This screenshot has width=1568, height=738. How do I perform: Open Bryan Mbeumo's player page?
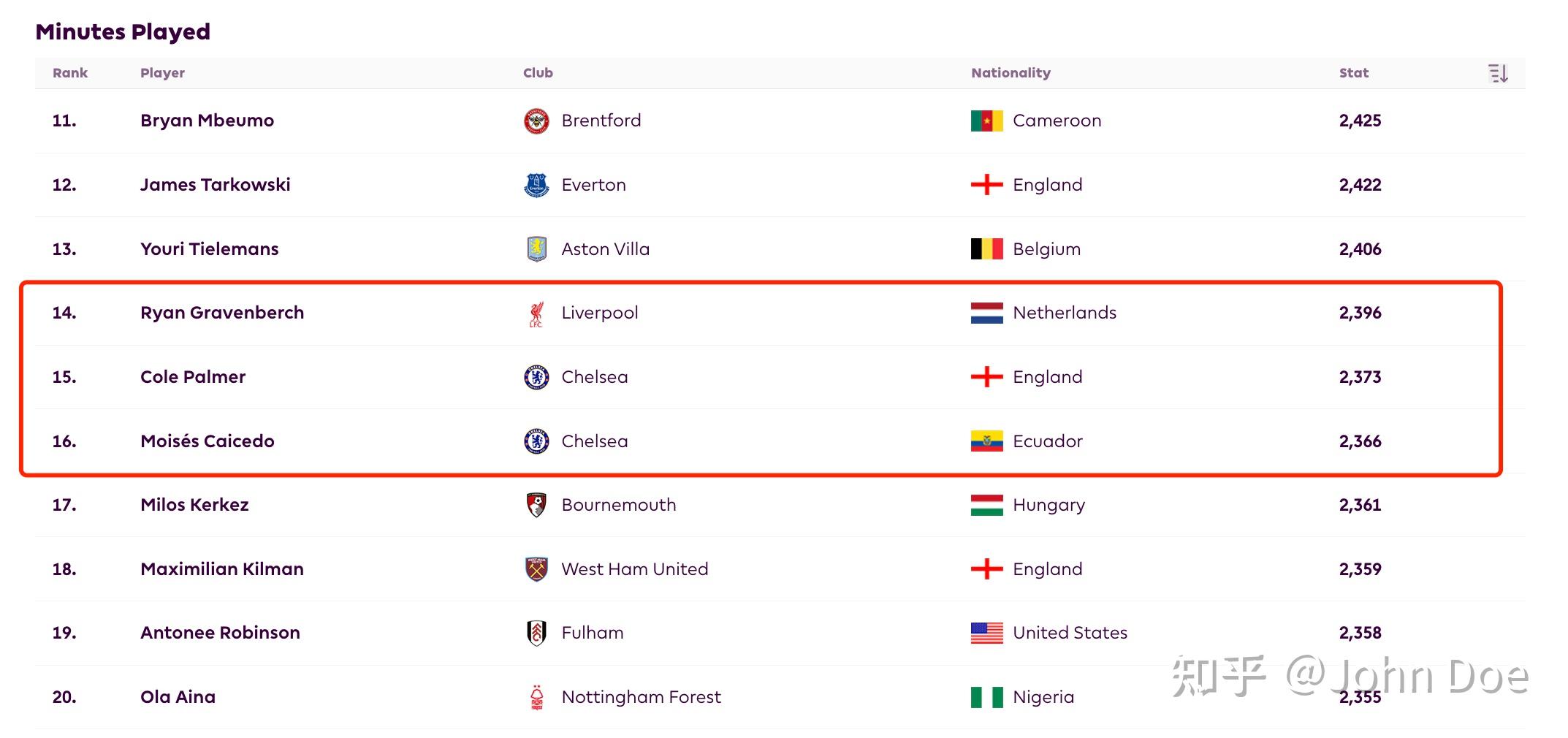click(207, 121)
